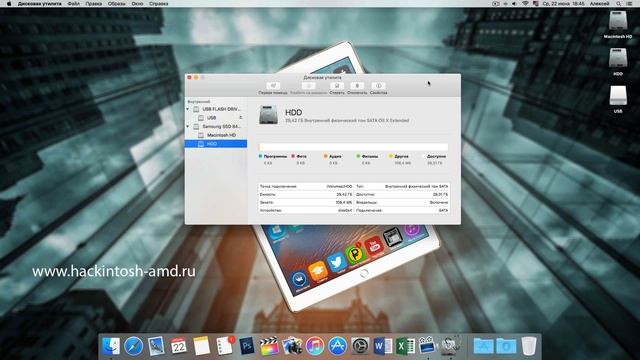Eject the USB volume in the sidebar
640x360 pixels.
click(241, 118)
